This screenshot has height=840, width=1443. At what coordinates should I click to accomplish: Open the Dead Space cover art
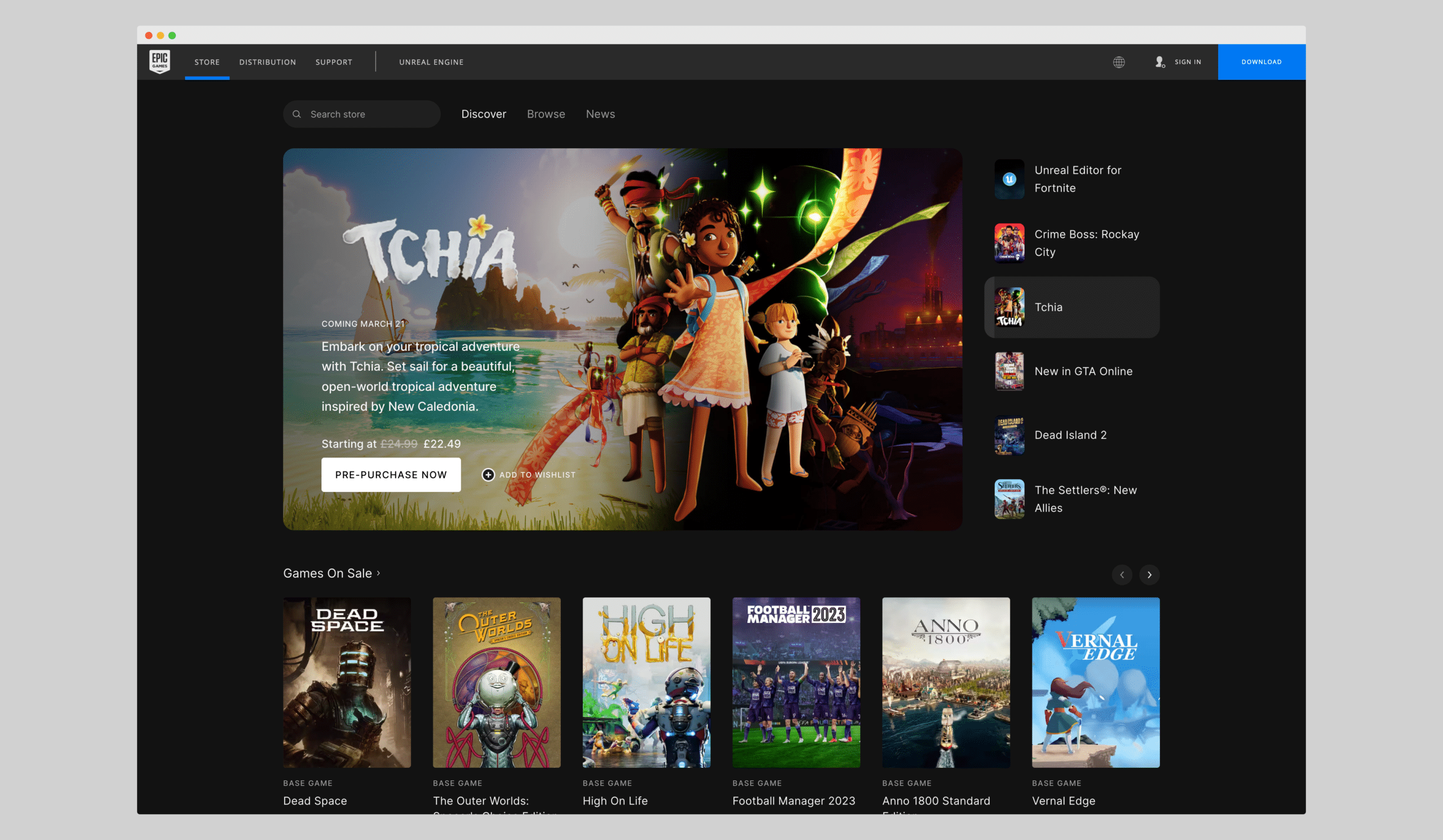click(347, 682)
